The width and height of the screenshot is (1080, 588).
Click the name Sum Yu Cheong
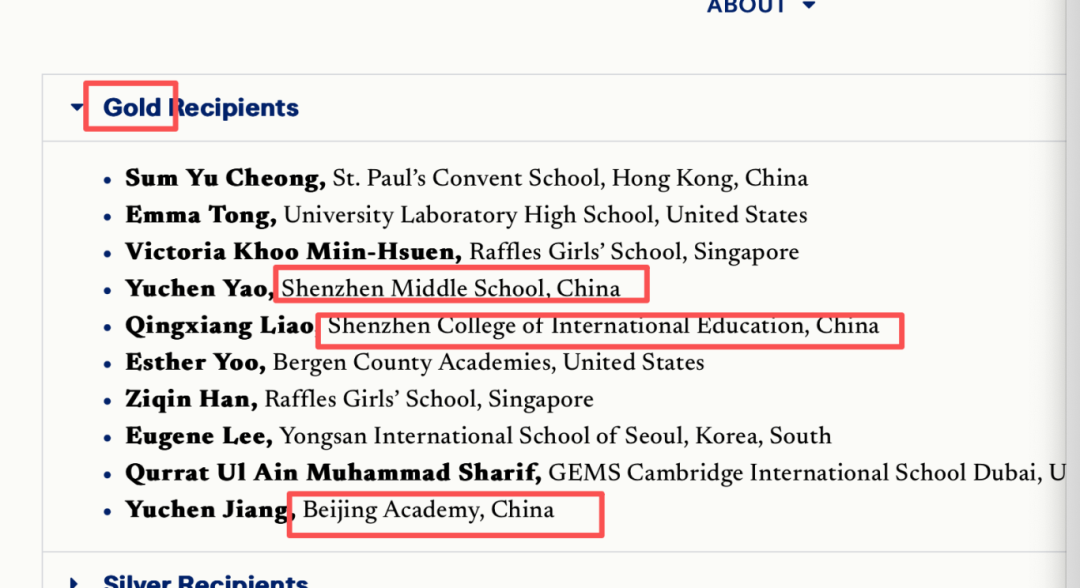[x=224, y=179]
